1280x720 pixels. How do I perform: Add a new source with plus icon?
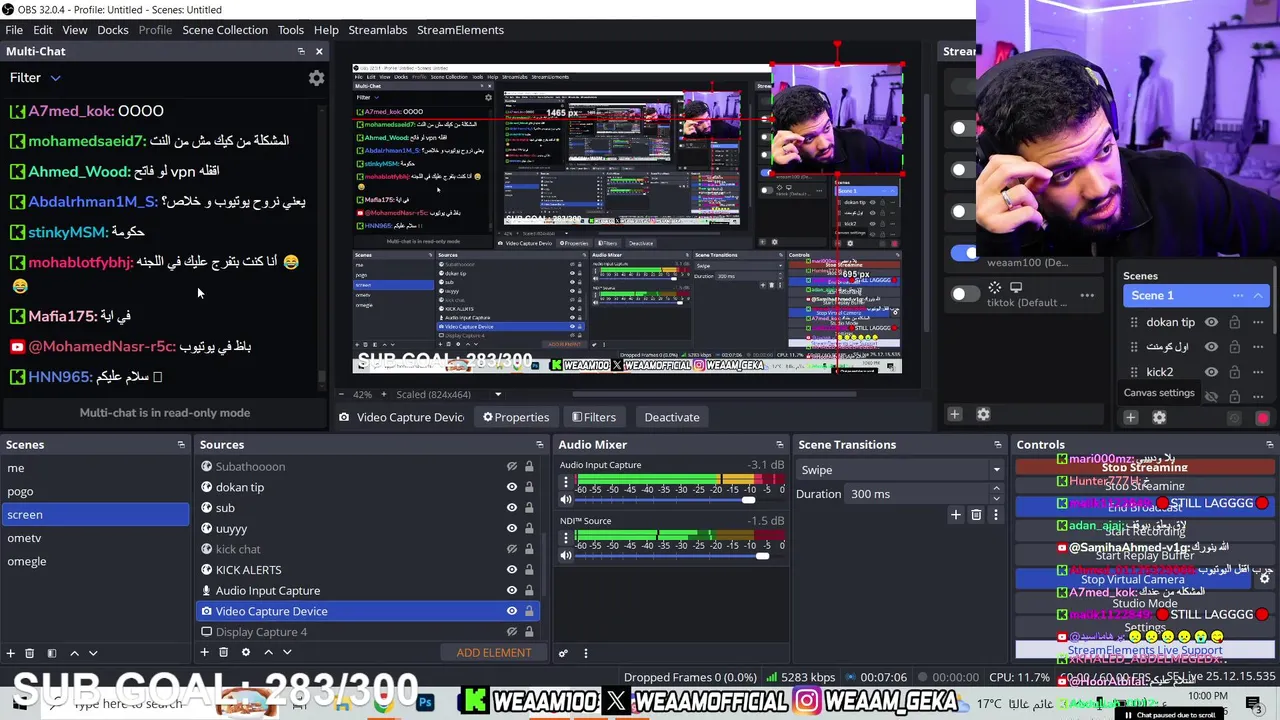tap(205, 652)
